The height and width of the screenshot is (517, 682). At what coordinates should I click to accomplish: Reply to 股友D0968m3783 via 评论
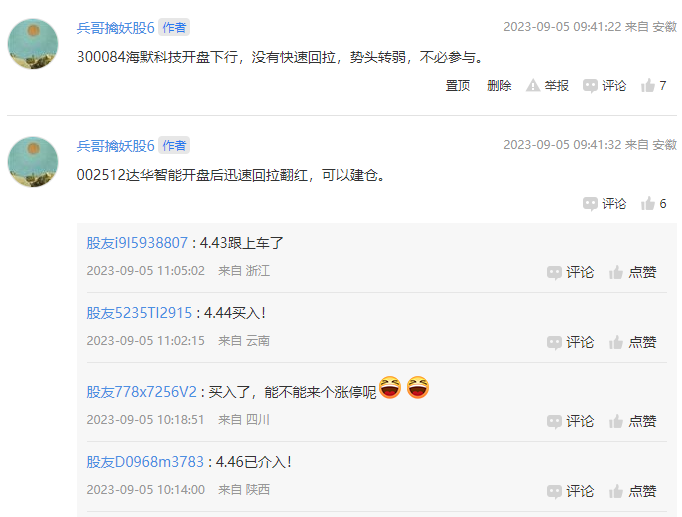(x=570, y=491)
